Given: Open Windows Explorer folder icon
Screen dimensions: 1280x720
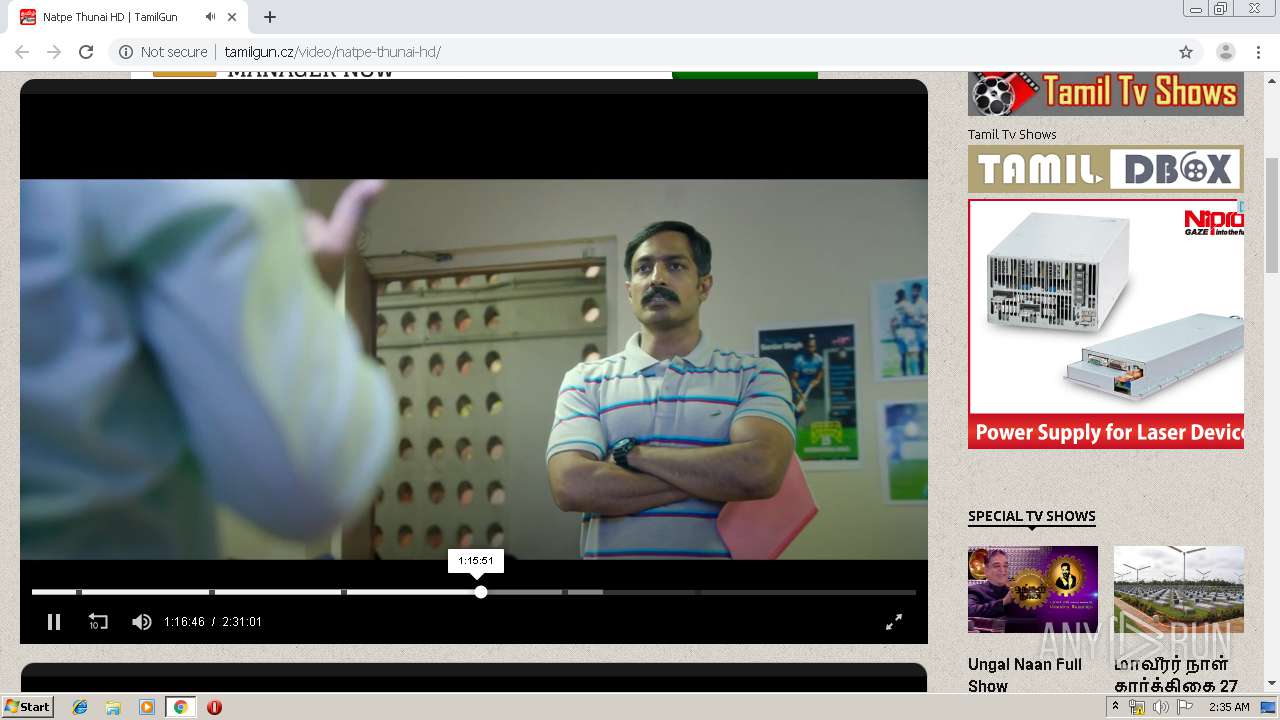Looking at the screenshot, I should tap(113, 707).
